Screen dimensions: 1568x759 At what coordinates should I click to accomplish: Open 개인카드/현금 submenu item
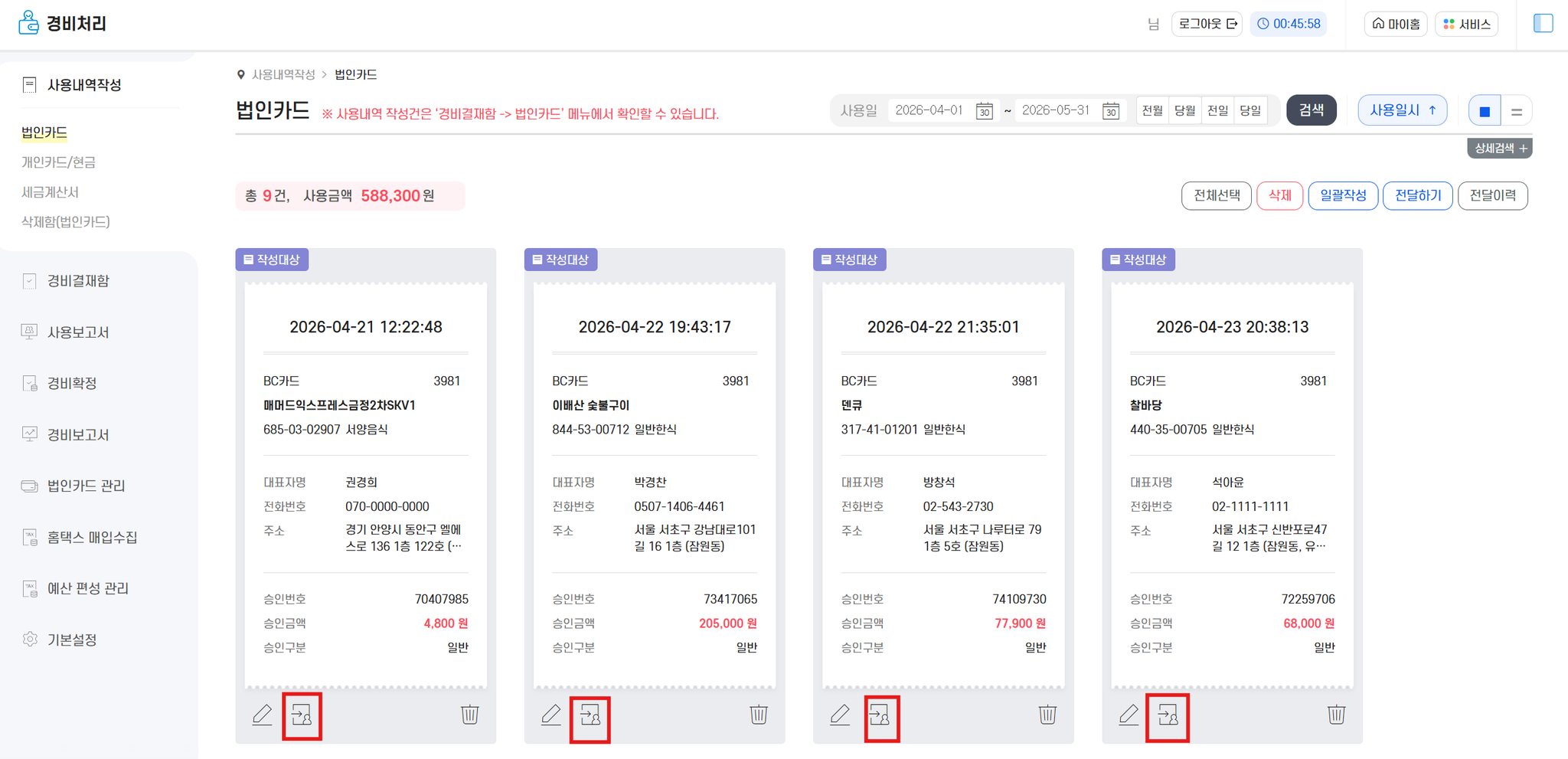[x=58, y=162]
